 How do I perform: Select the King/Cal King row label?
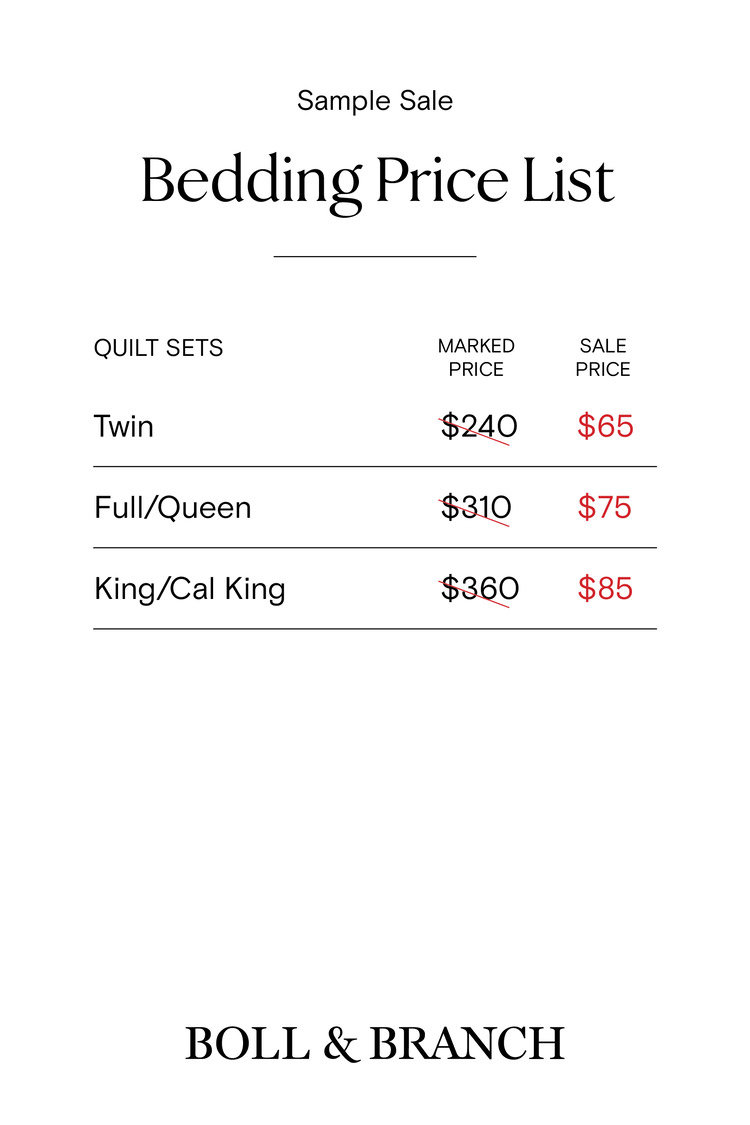pos(190,589)
